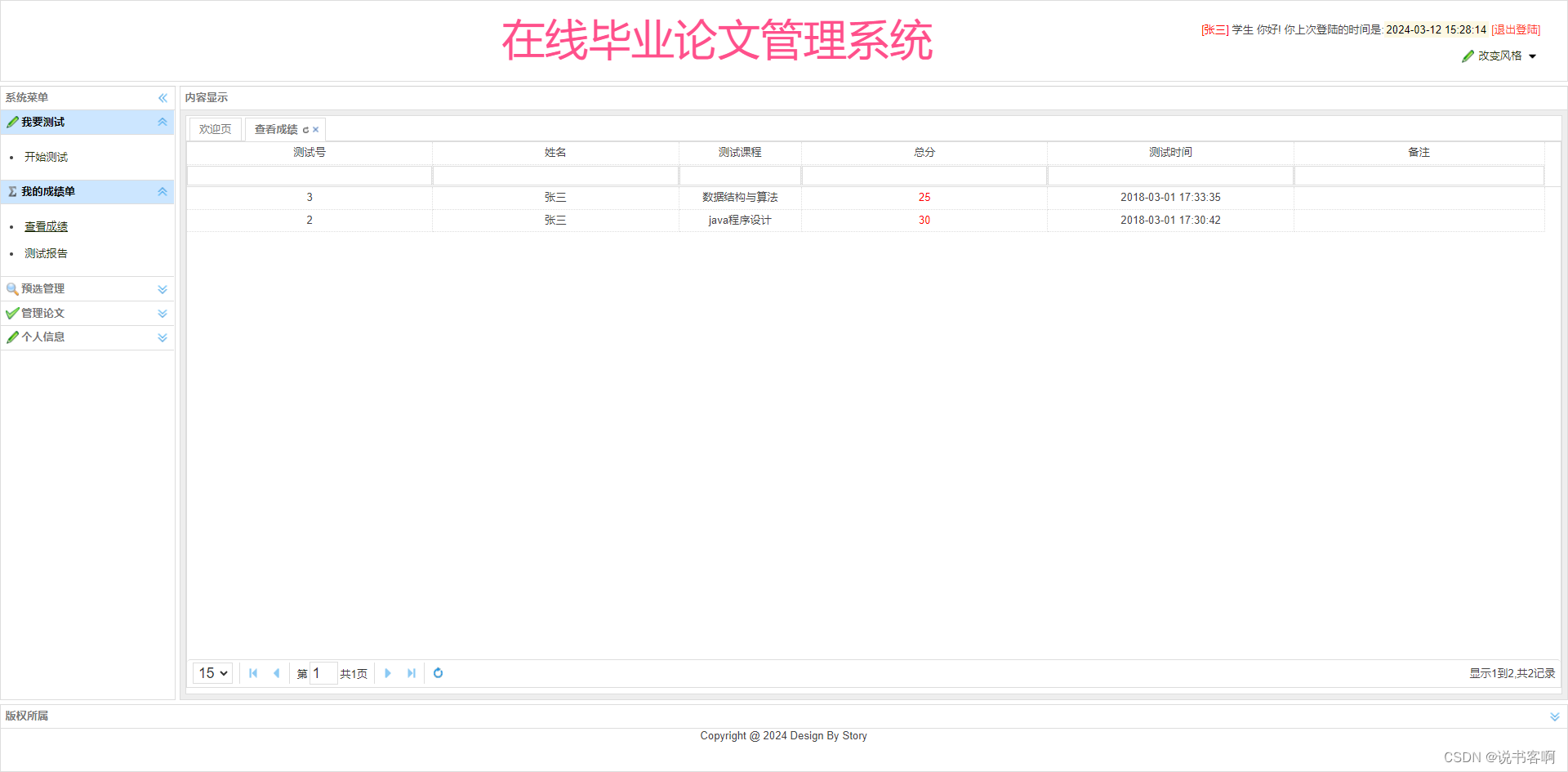Click the test number 2 cell
The width and height of the screenshot is (1568, 772).
tap(310, 221)
